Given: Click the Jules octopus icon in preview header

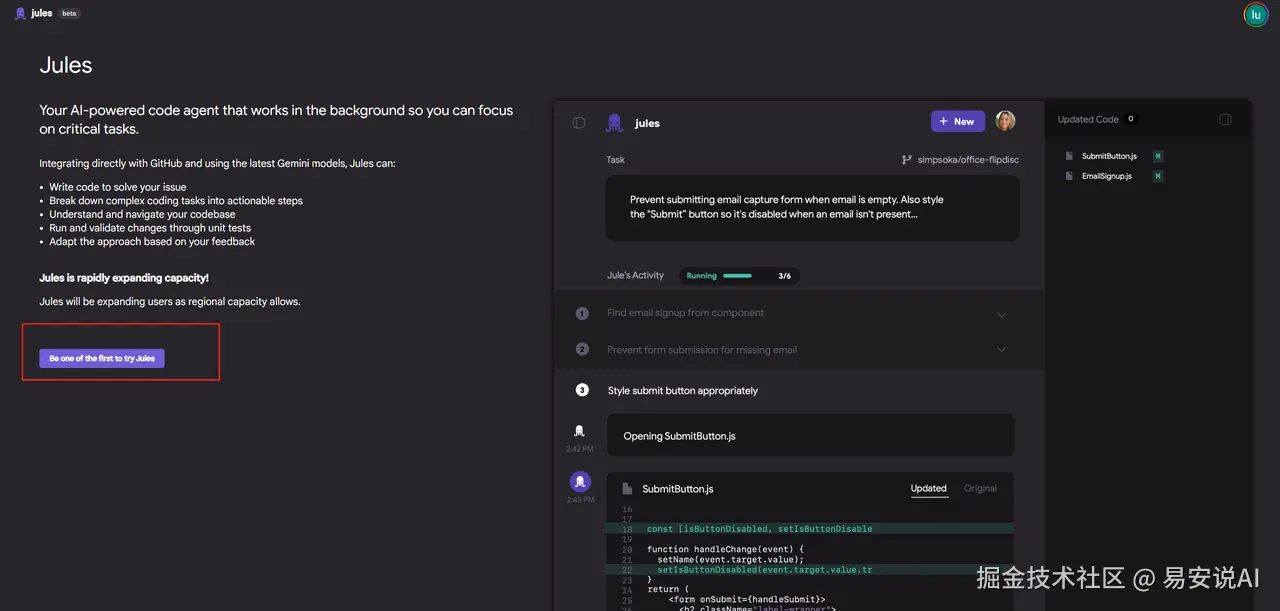Looking at the screenshot, I should point(614,123).
